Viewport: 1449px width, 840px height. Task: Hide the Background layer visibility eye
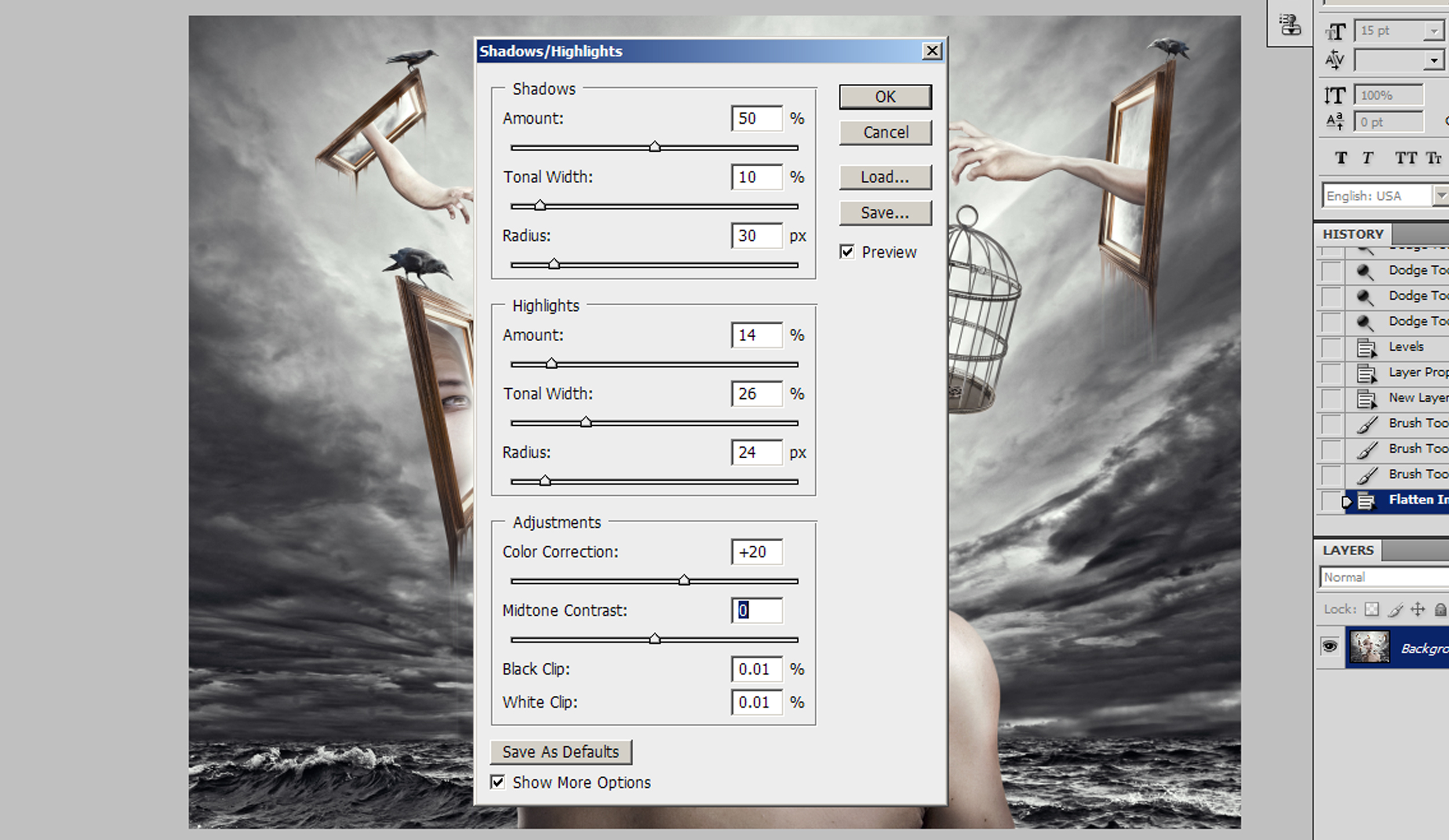point(1330,647)
